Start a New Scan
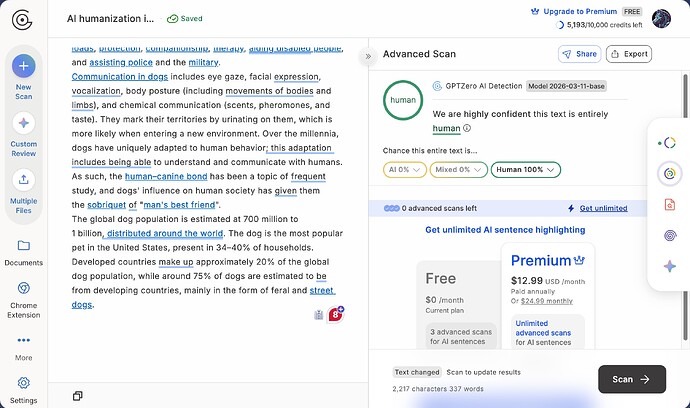690x408 pixels. 24,76
